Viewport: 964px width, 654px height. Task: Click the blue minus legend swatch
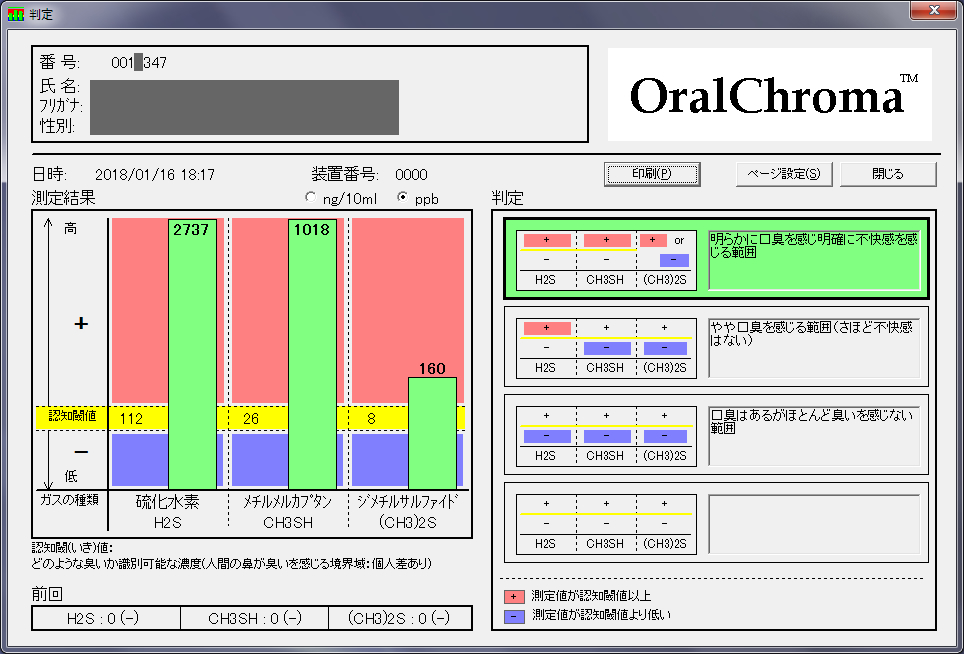tap(516, 615)
